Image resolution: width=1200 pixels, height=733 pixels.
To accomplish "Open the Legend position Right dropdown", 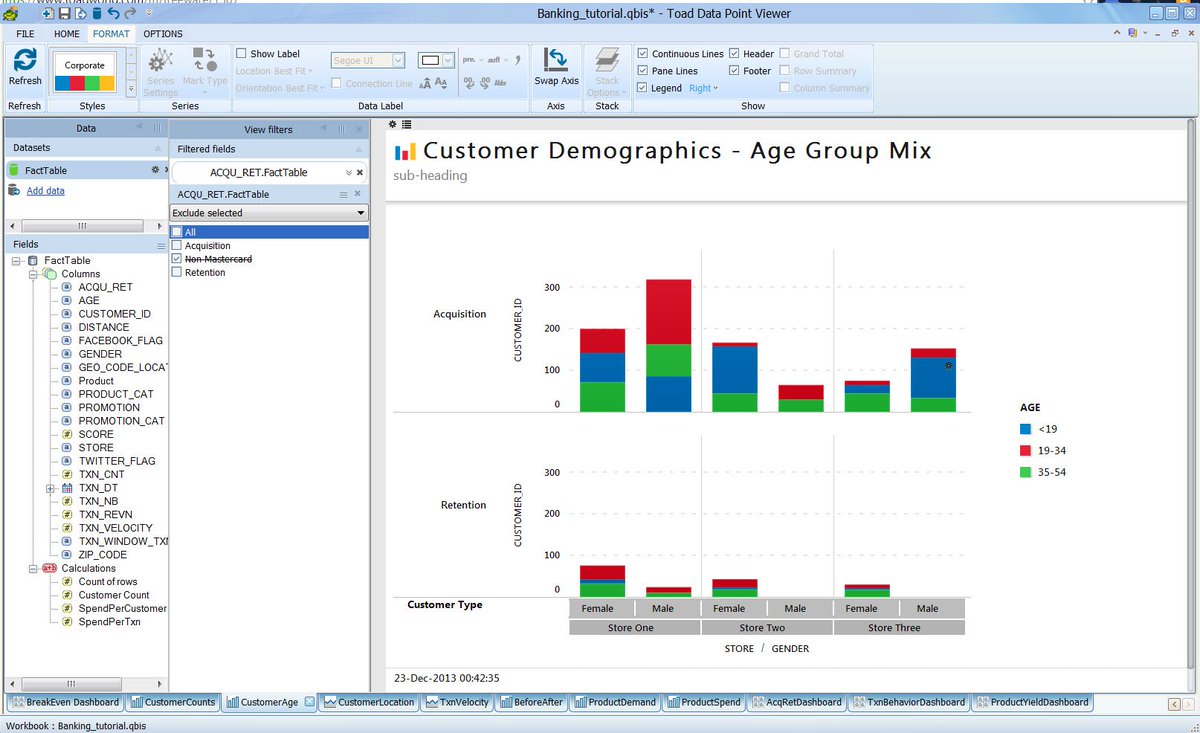I will pyautogui.click(x=703, y=89).
